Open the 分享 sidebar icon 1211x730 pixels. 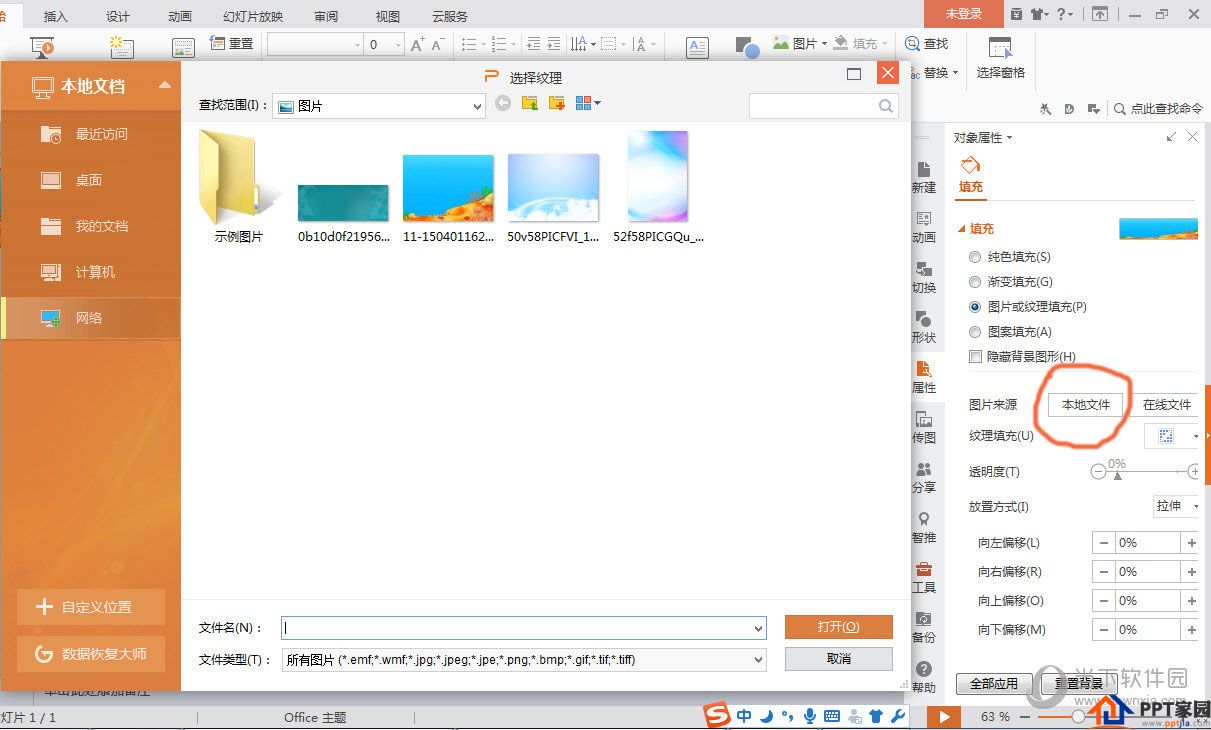coord(924,477)
